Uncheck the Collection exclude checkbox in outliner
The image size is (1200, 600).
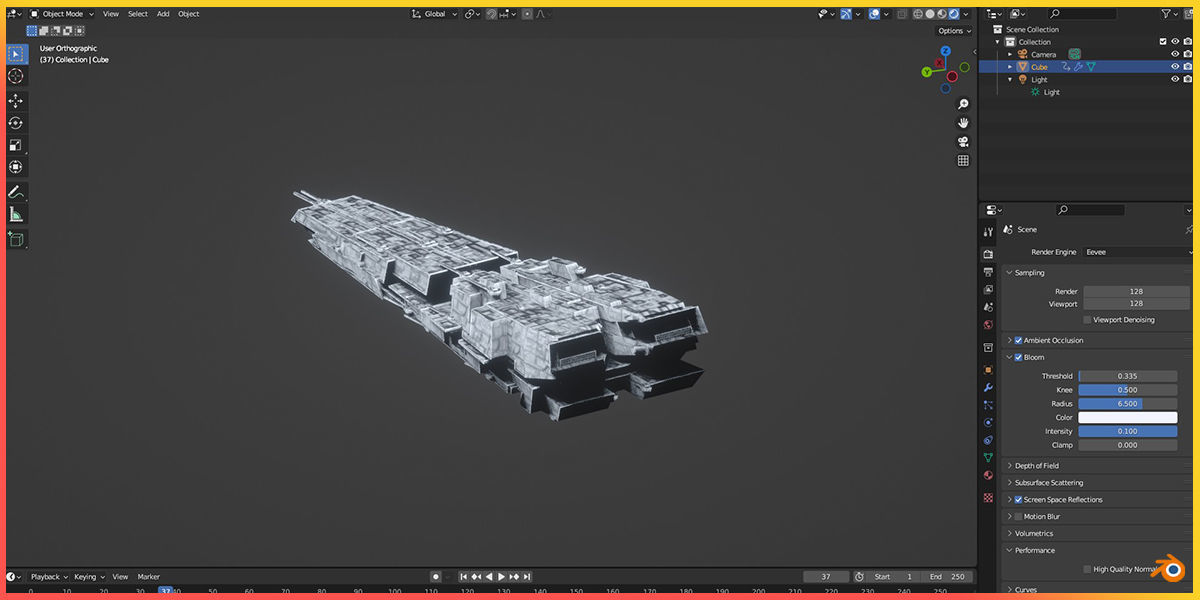(x=1162, y=42)
